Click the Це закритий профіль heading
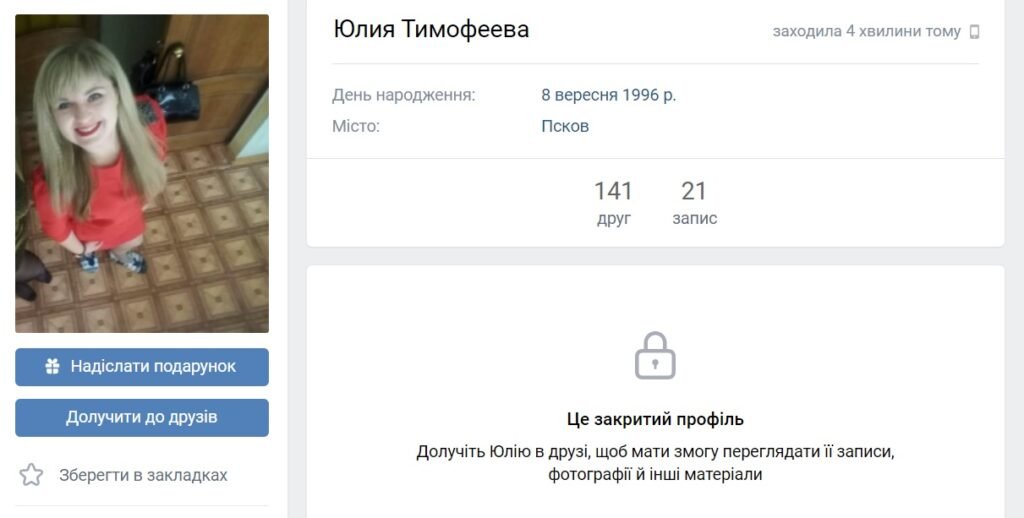 (655, 419)
